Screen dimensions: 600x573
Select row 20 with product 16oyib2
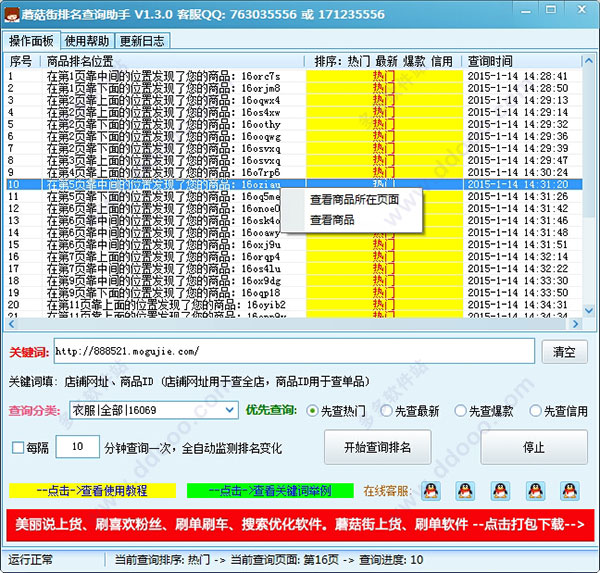[294, 305]
